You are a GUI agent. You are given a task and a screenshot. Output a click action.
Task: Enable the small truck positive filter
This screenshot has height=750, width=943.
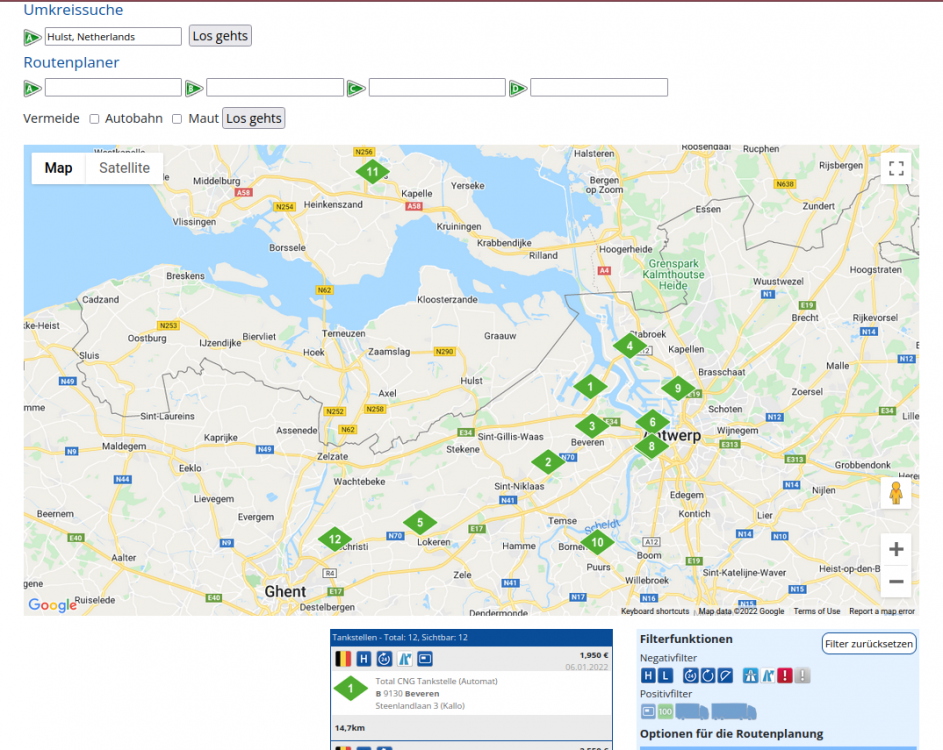point(692,712)
